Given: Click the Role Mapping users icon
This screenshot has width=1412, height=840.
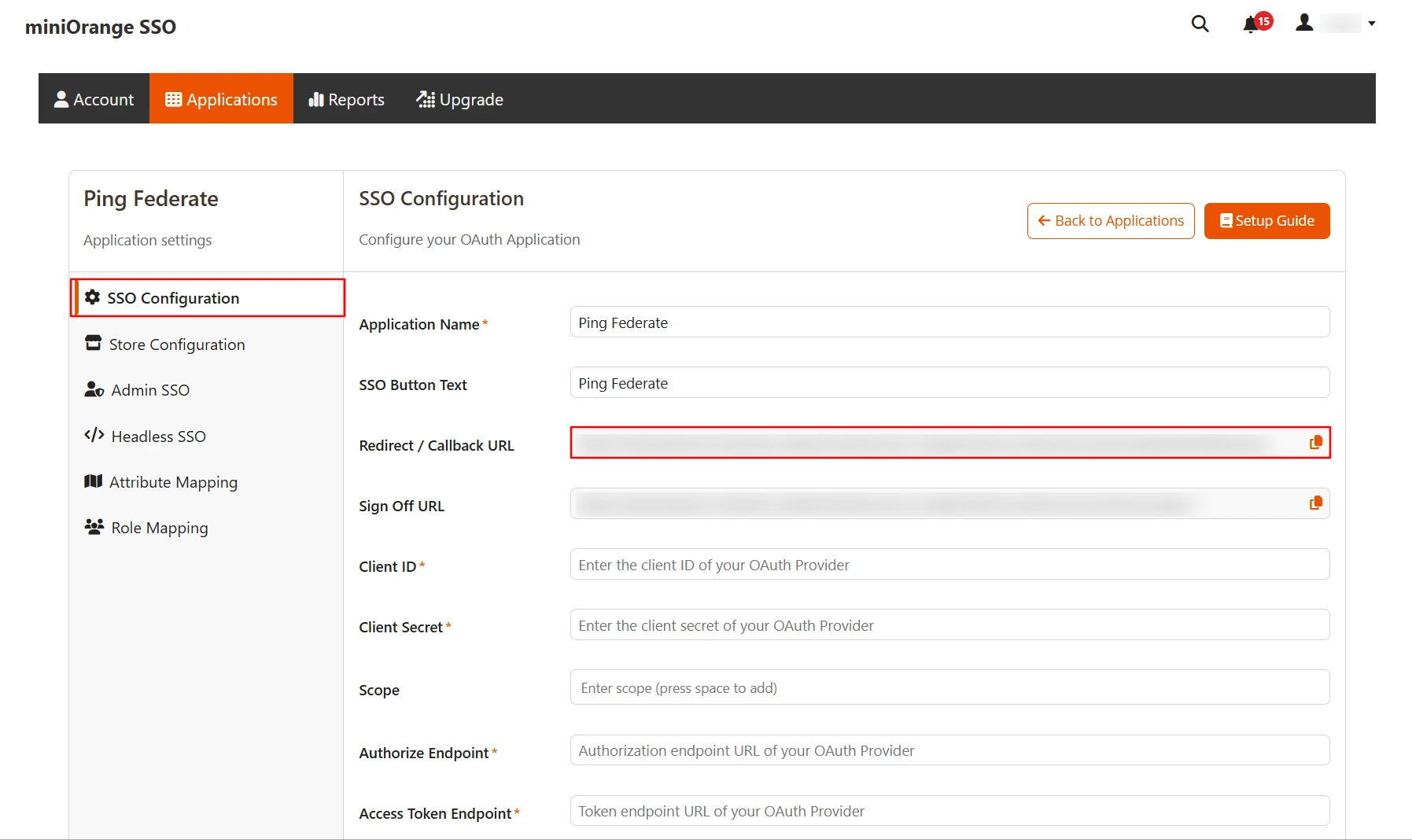Looking at the screenshot, I should [94, 526].
